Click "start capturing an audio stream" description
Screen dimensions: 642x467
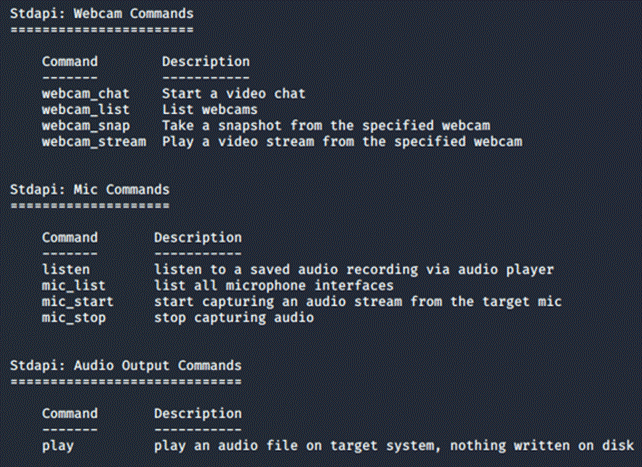358,301
